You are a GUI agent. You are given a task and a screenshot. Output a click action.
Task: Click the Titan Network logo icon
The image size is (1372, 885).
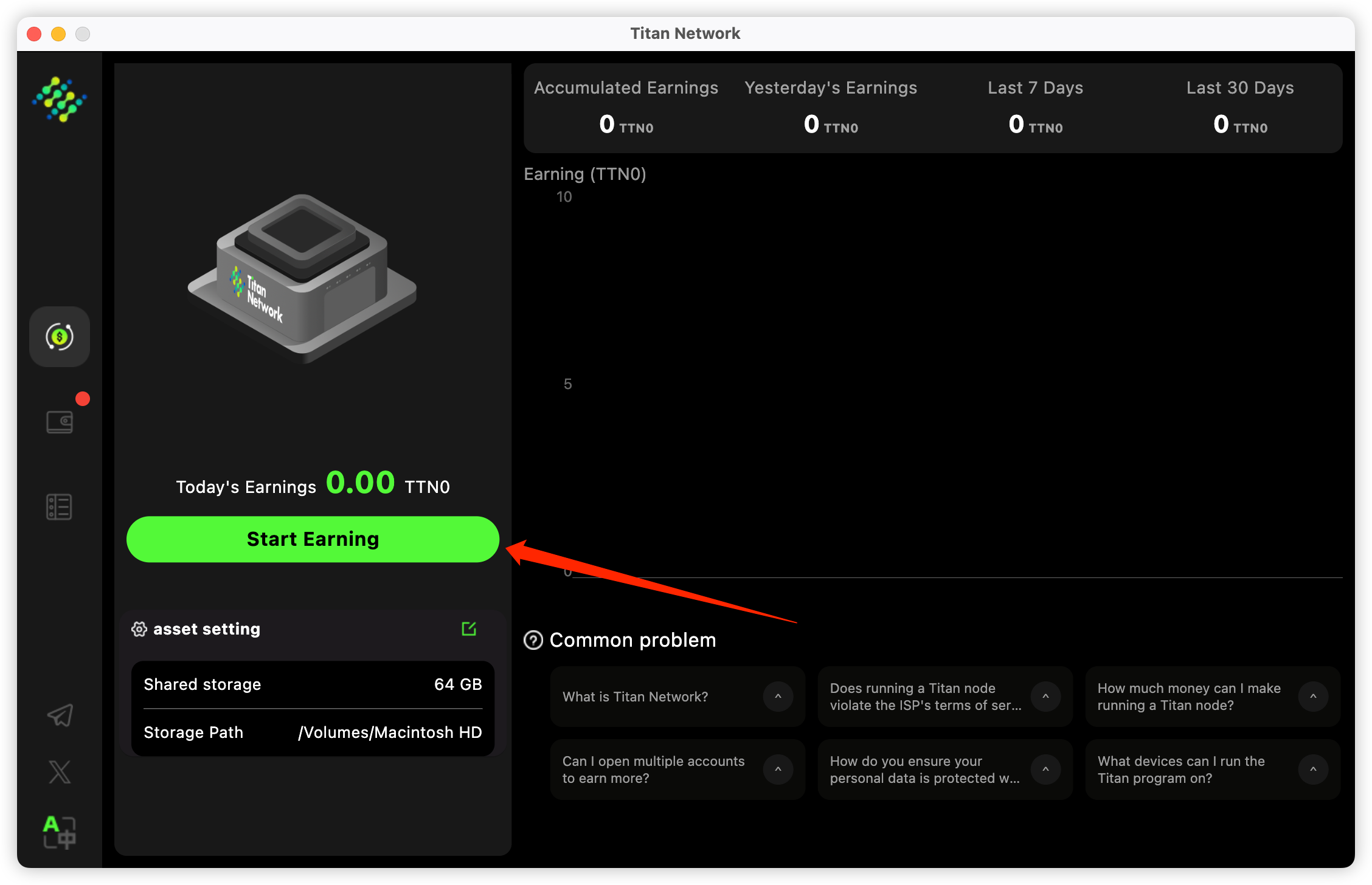(60, 99)
